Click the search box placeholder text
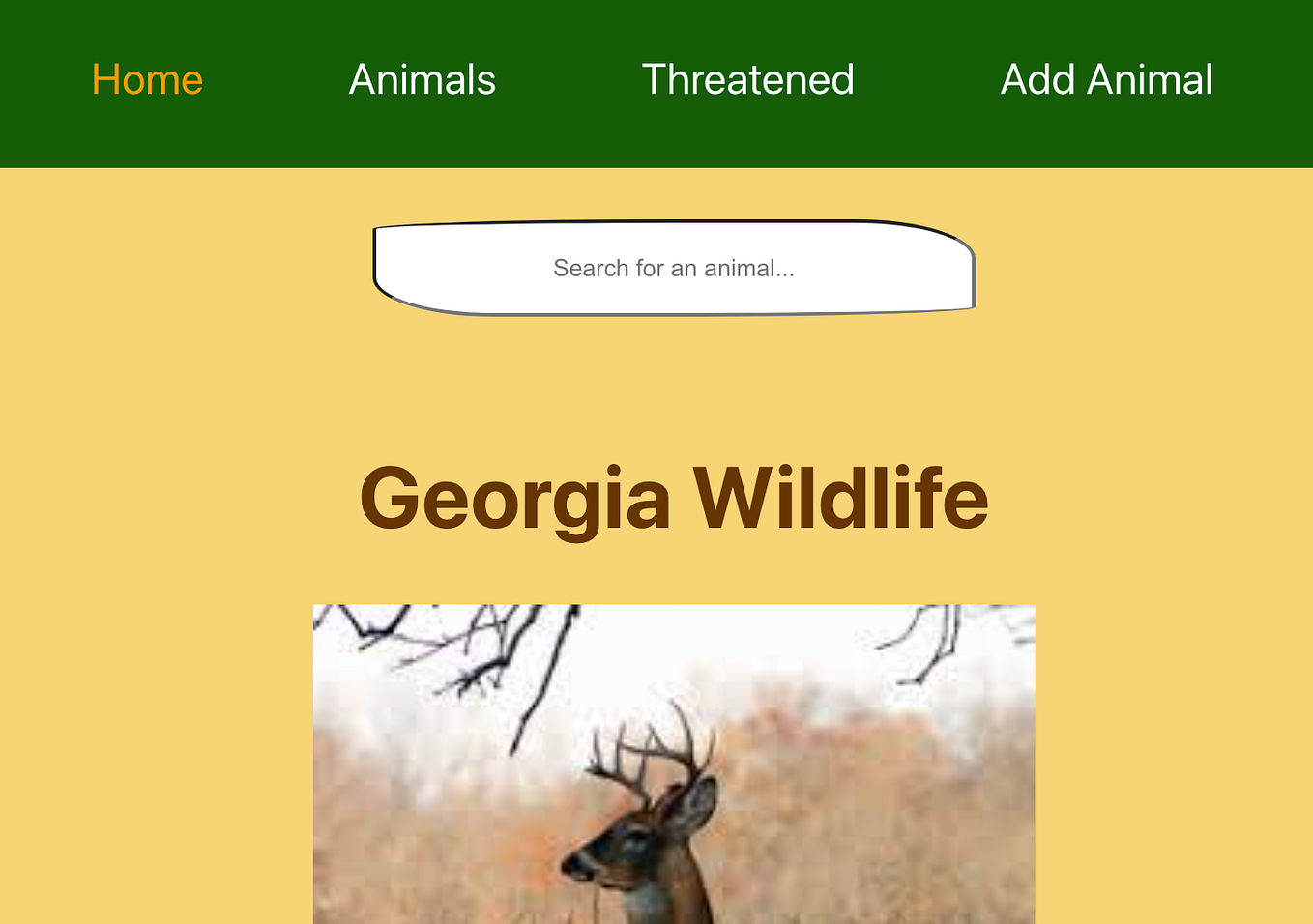Viewport: 1313px width, 924px height. tap(674, 268)
